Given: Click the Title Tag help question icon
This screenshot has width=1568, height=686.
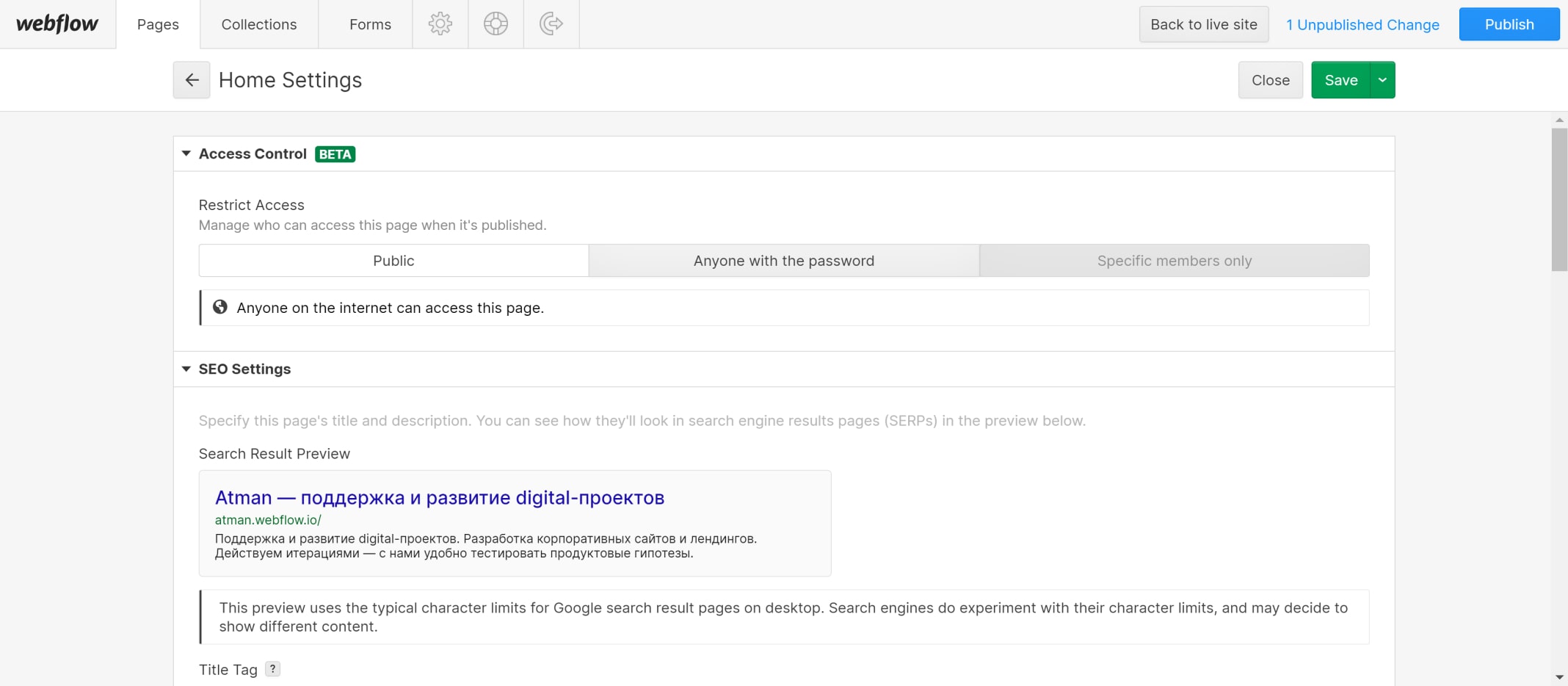Looking at the screenshot, I should coord(272,669).
